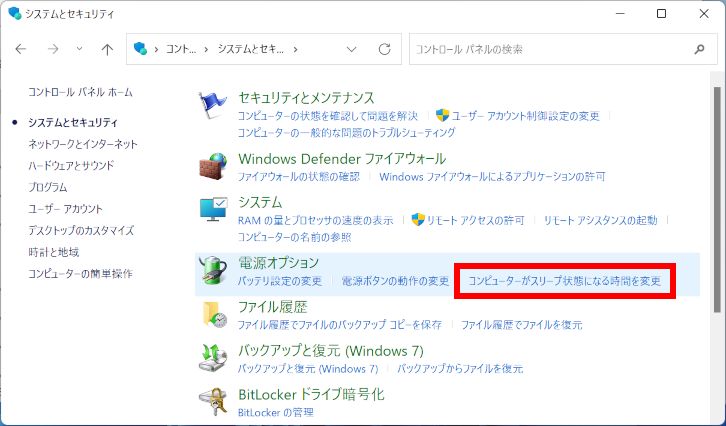Viewport: 726px width, 426px height.
Task: Open ユーザー アカウント制御設定の変更
Action: pyautogui.click(x=526, y=116)
